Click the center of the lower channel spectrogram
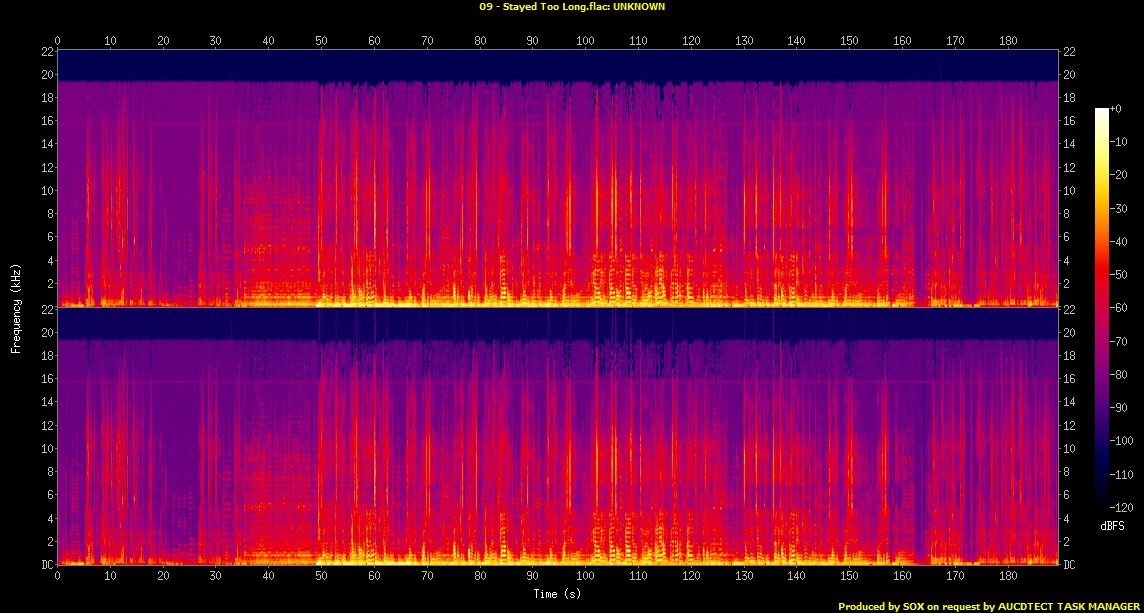 [x=558, y=437]
